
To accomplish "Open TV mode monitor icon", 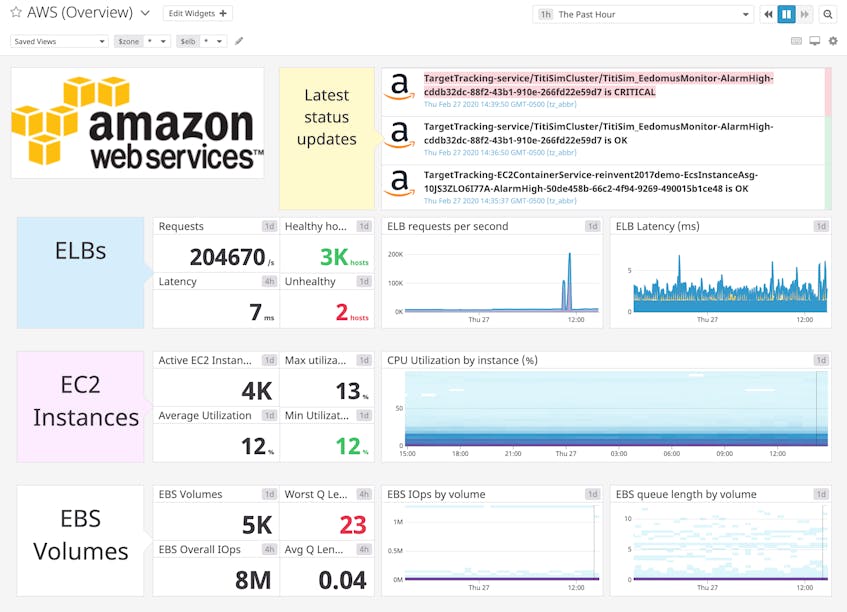I will [815, 41].
